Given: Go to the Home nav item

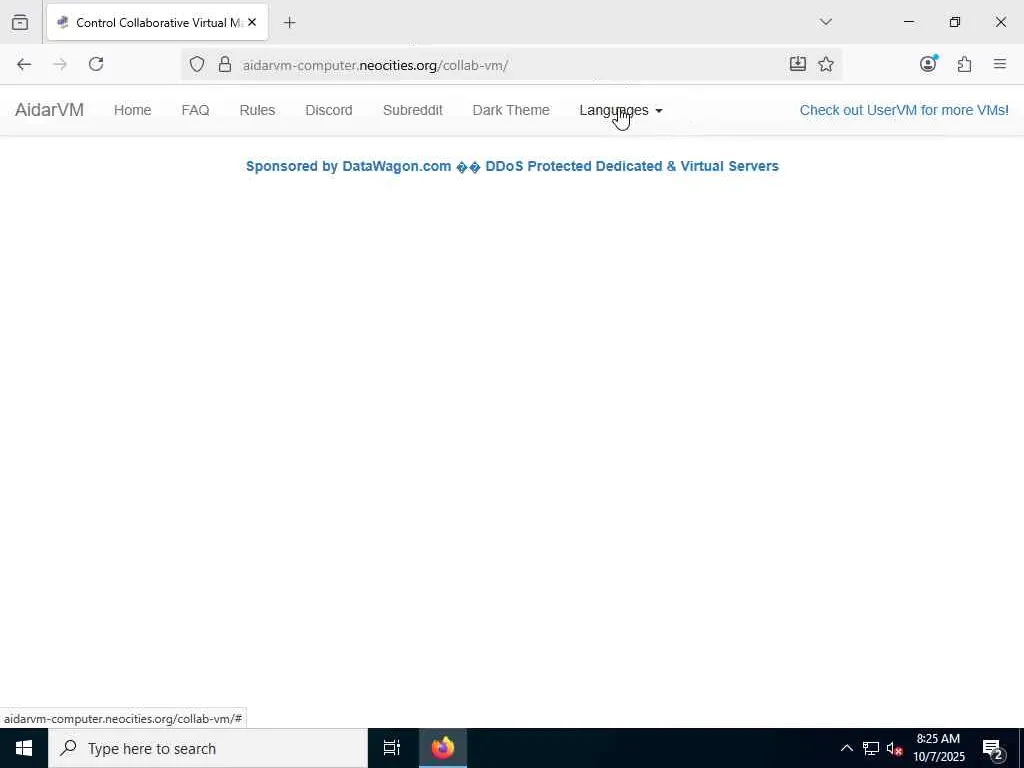Looking at the screenshot, I should [x=133, y=110].
